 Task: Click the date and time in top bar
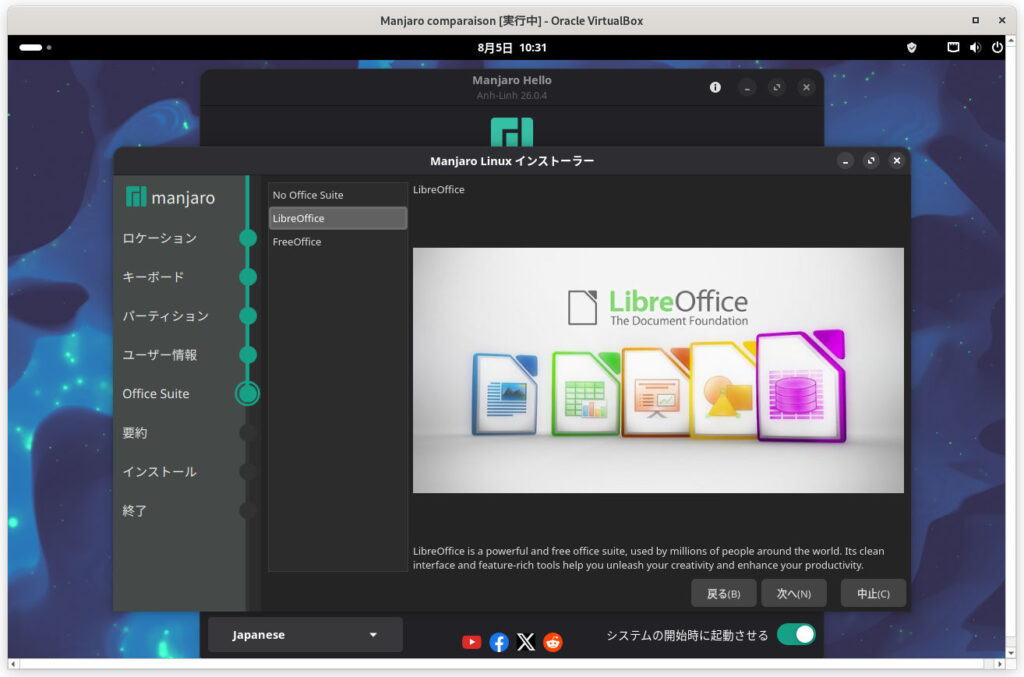(x=512, y=48)
